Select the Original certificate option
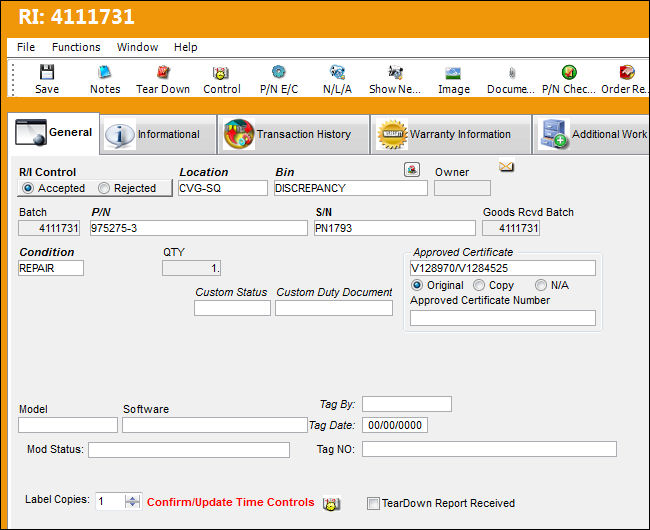Image resolution: width=650 pixels, height=530 pixels. pos(417,285)
